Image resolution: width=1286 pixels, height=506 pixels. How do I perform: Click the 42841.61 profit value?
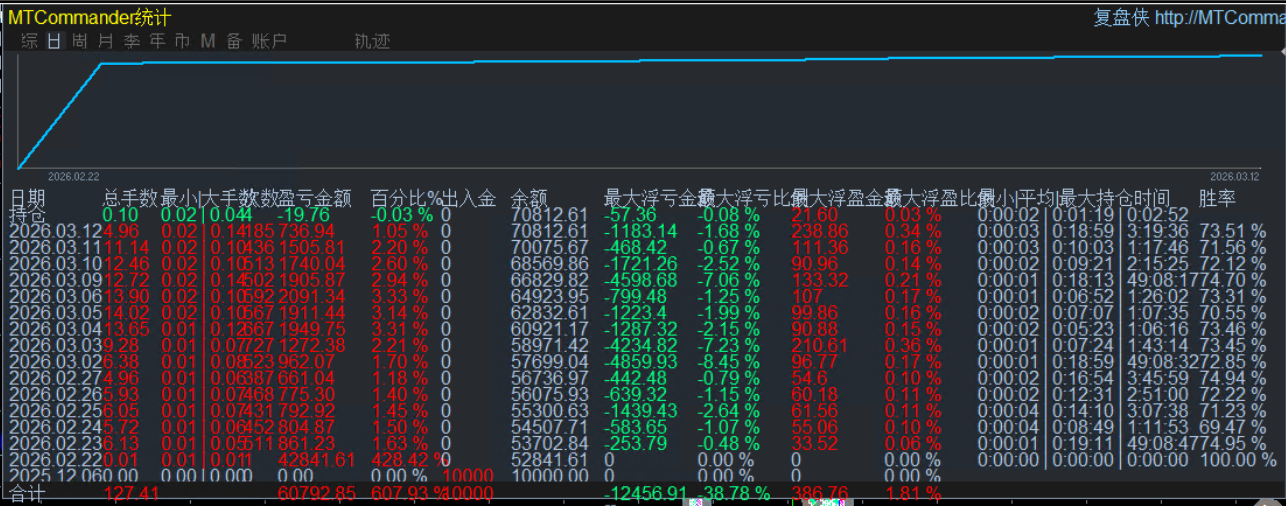click(x=316, y=459)
